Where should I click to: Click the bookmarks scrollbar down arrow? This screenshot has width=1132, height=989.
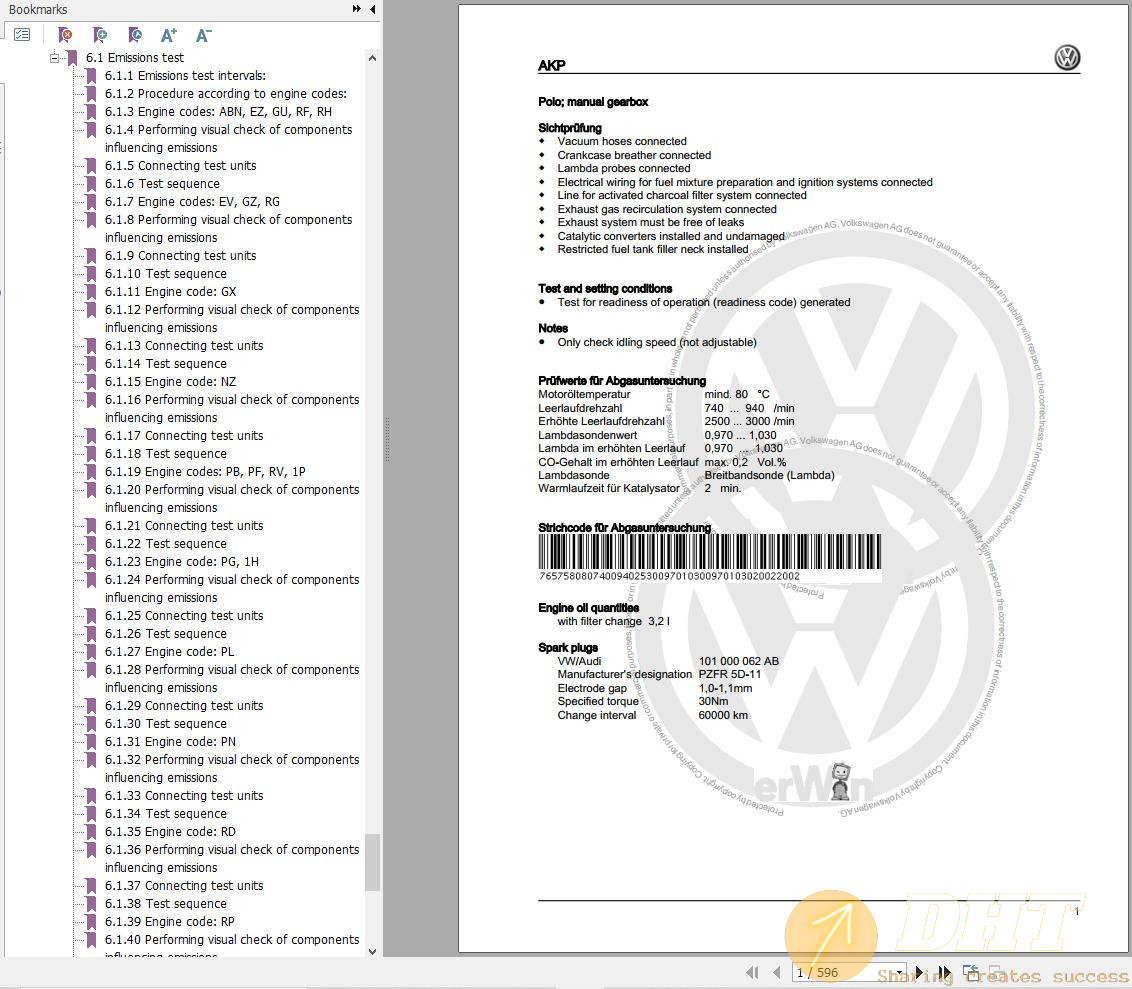373,951
